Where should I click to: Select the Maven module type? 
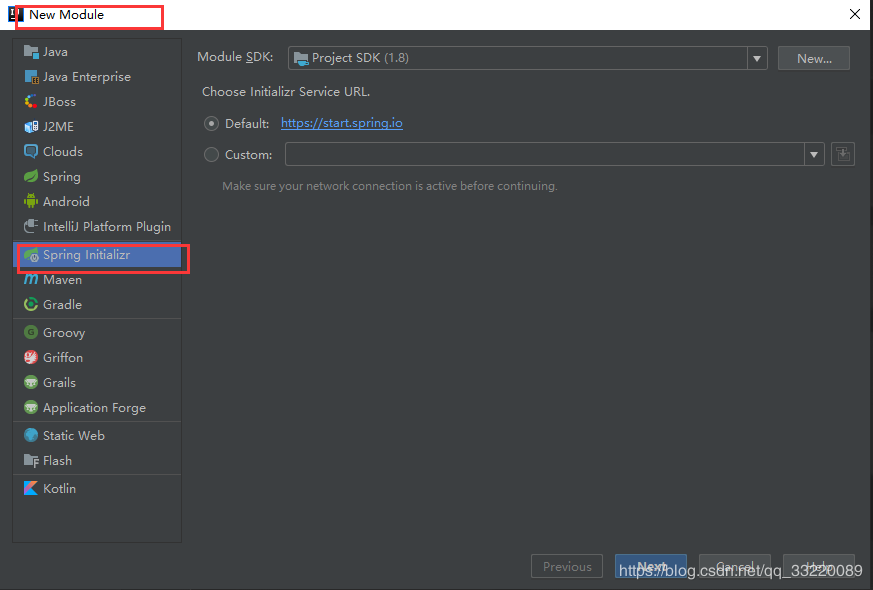[97, 279]
